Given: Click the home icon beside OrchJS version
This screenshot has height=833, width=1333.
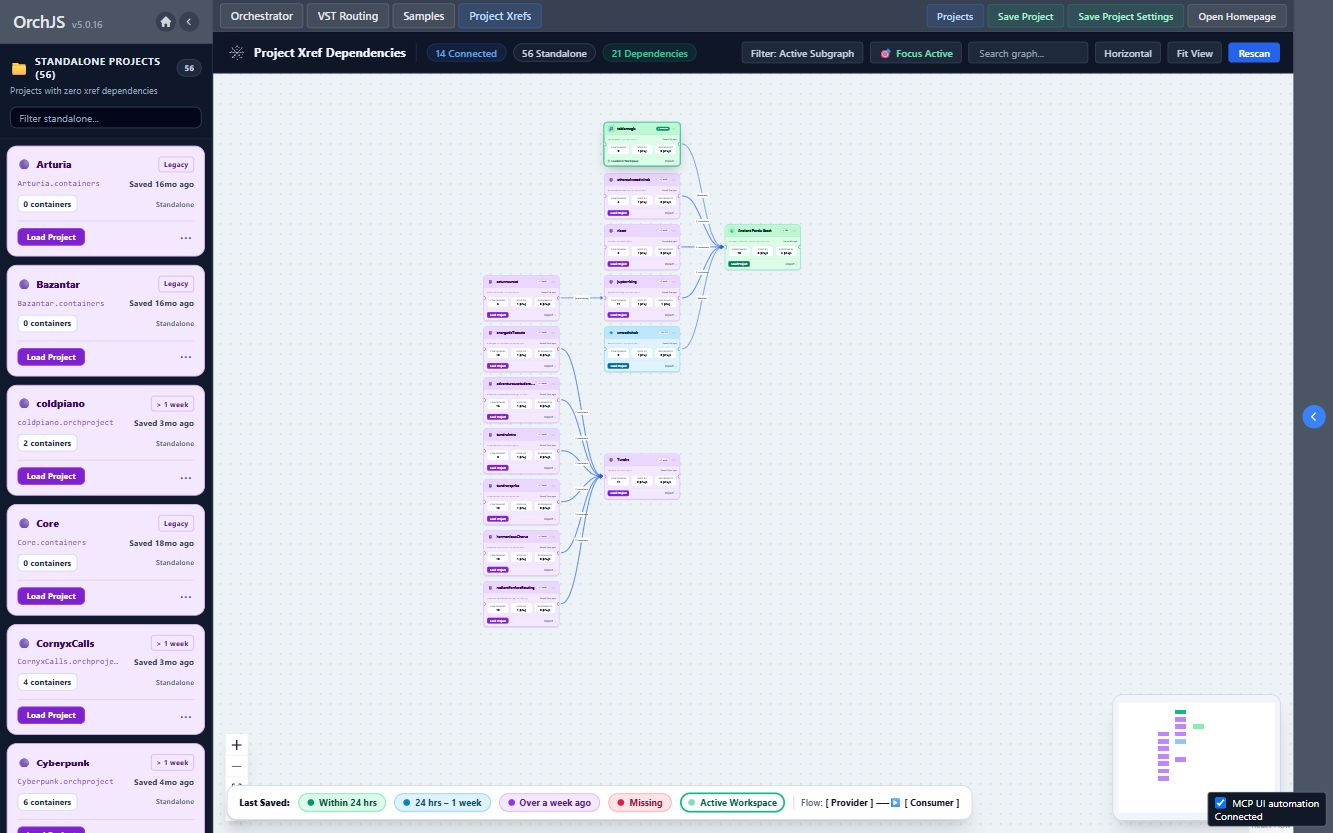Looking at the screenshot, I should tap(166, 21).
